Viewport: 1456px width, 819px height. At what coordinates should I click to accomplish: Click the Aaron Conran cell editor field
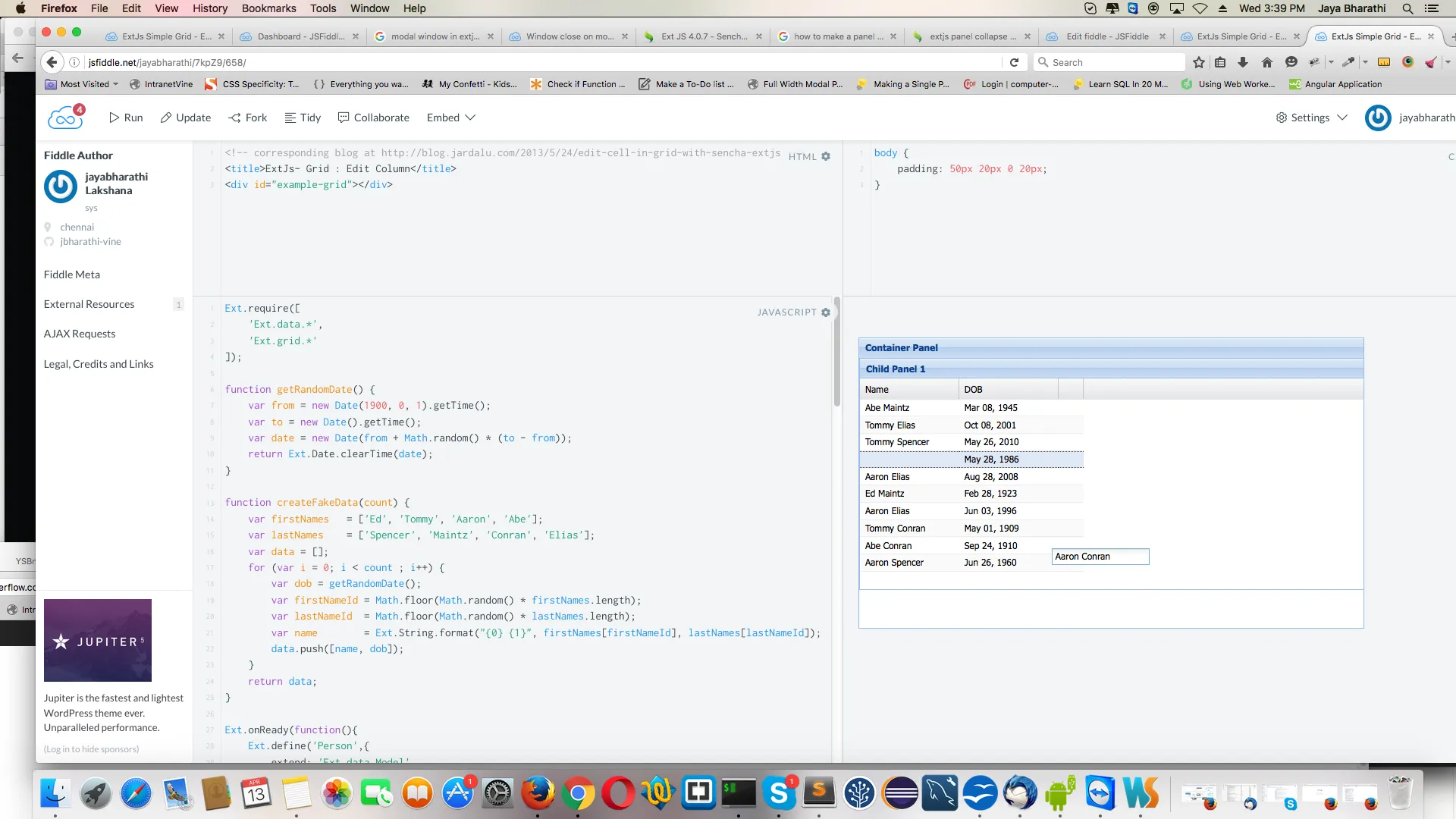(1100, 557)
